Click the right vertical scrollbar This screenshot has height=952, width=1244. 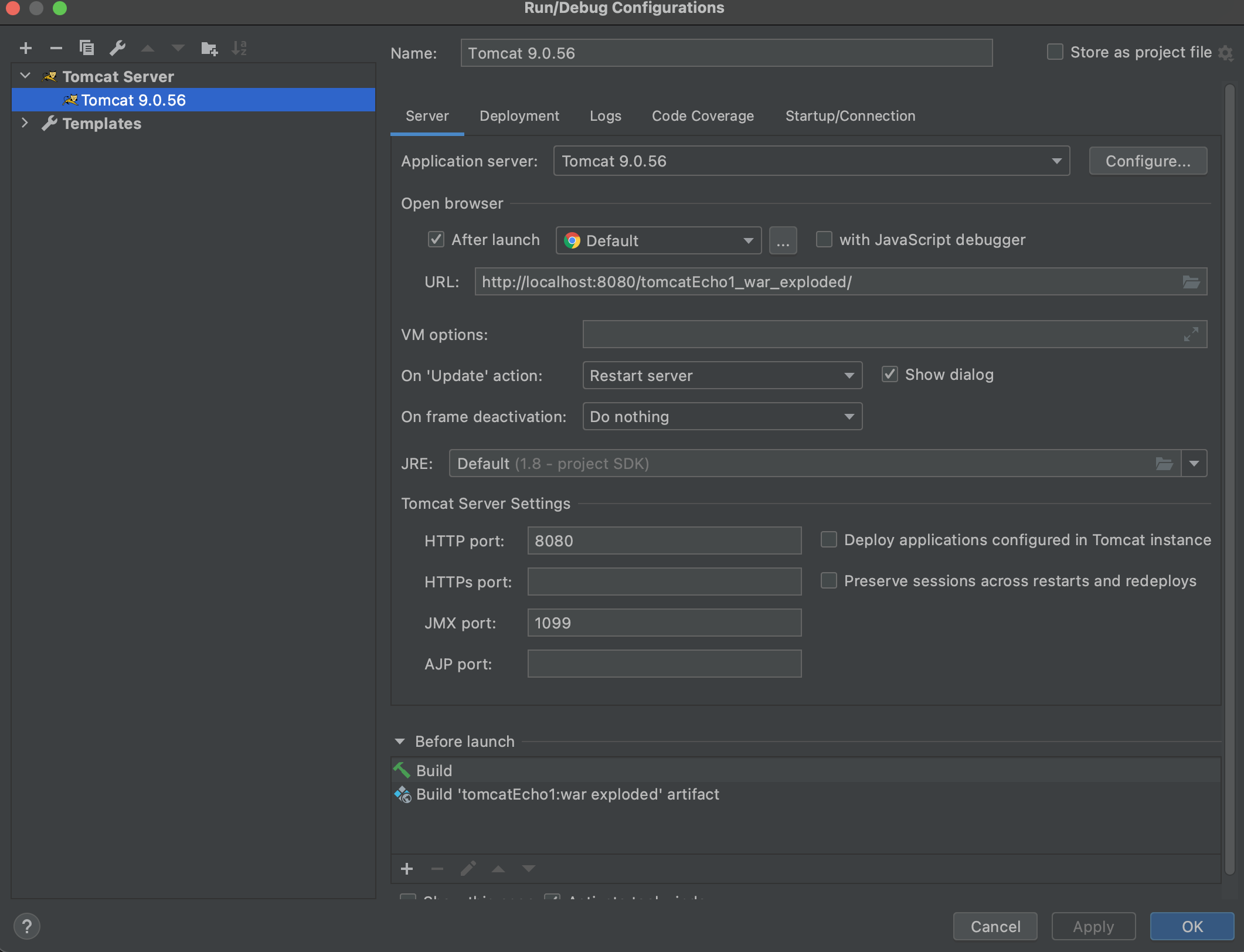pos(1229,481)
